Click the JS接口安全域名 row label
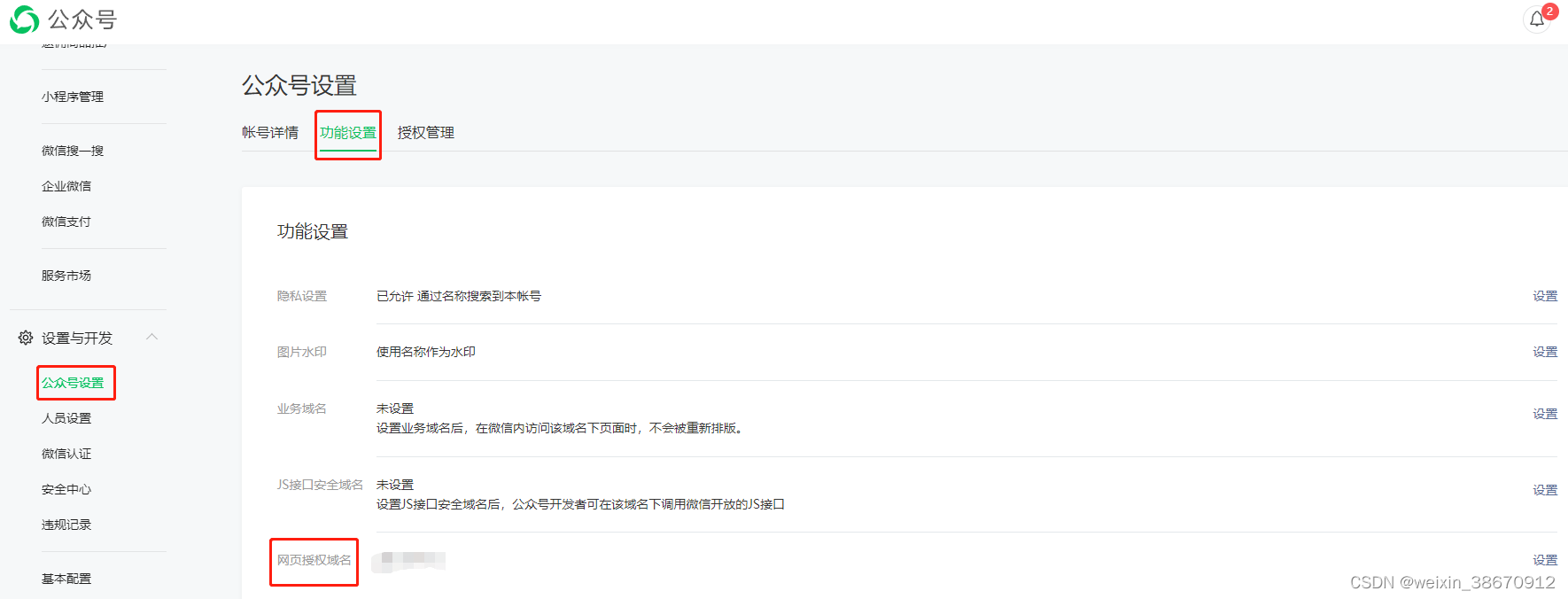 320,485
